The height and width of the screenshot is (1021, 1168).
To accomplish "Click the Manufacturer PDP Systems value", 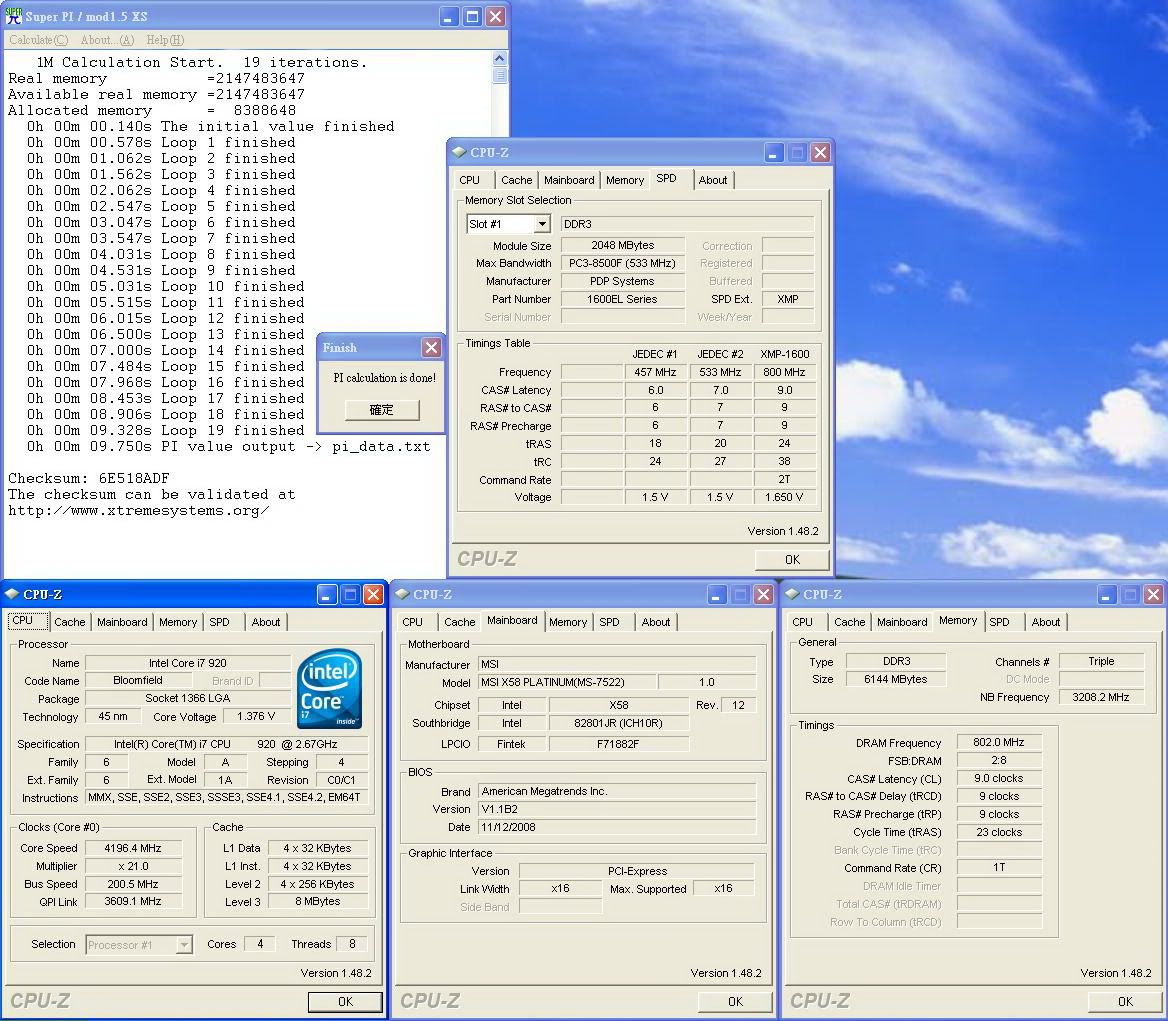I will pyautogui.click(x=622, y=282).
